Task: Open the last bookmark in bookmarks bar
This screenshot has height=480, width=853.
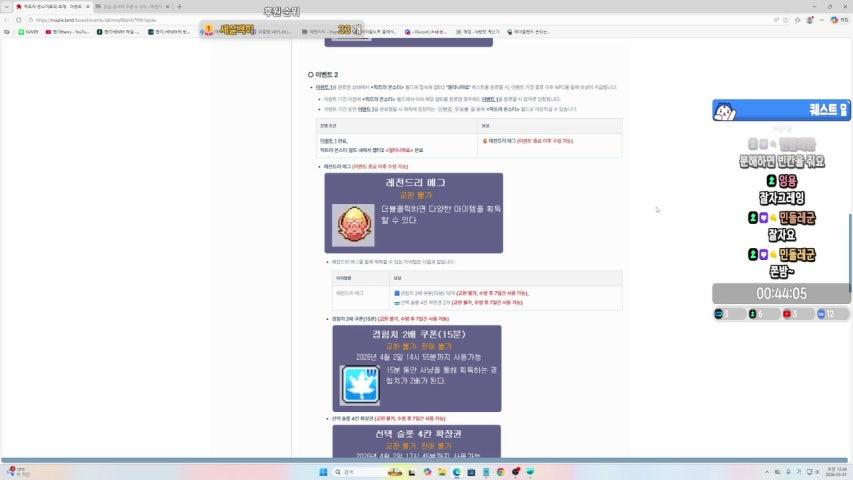Action: pyautogui.click(x=528, y=32)
